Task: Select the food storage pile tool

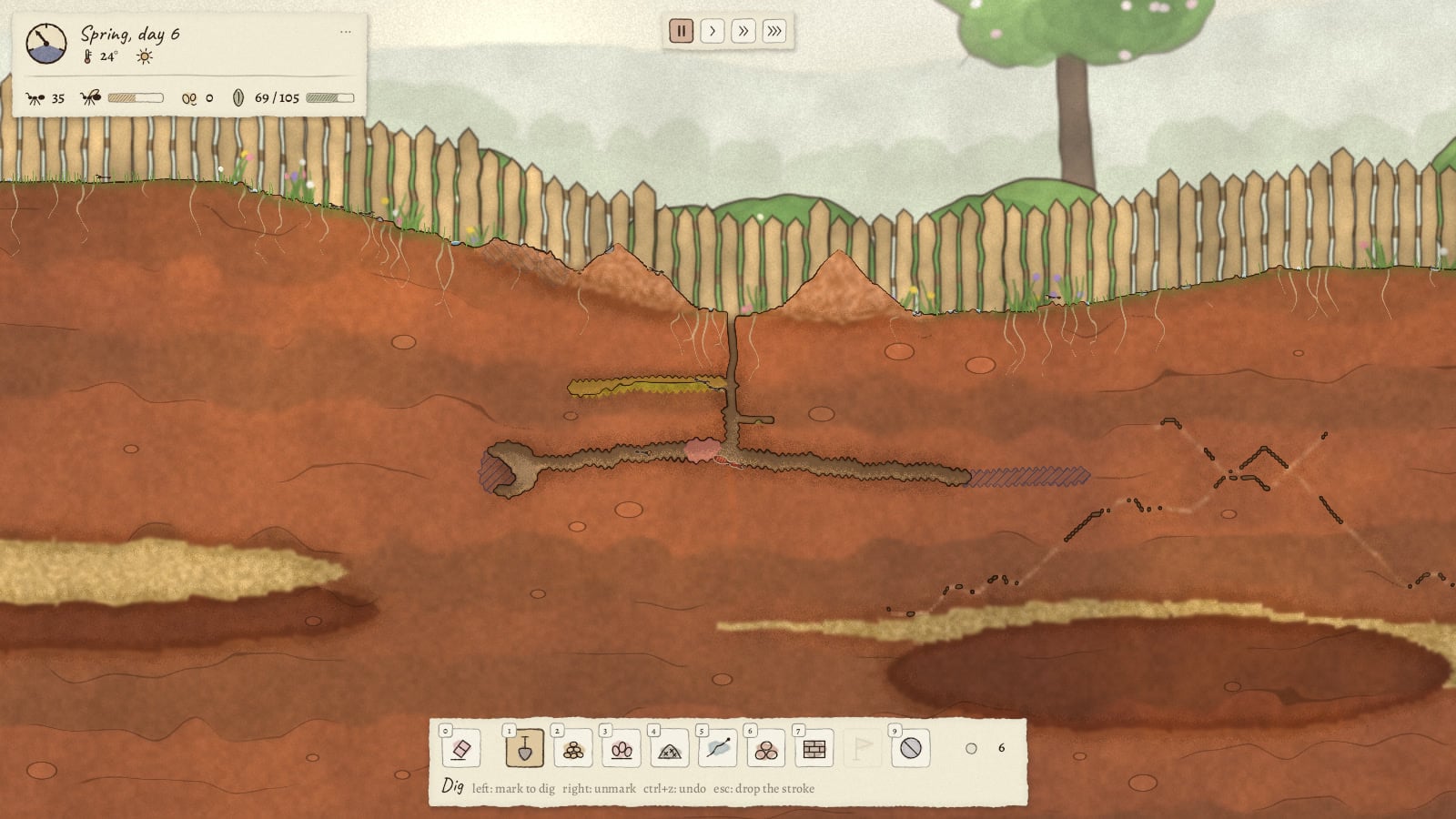Action: point(573,749)
